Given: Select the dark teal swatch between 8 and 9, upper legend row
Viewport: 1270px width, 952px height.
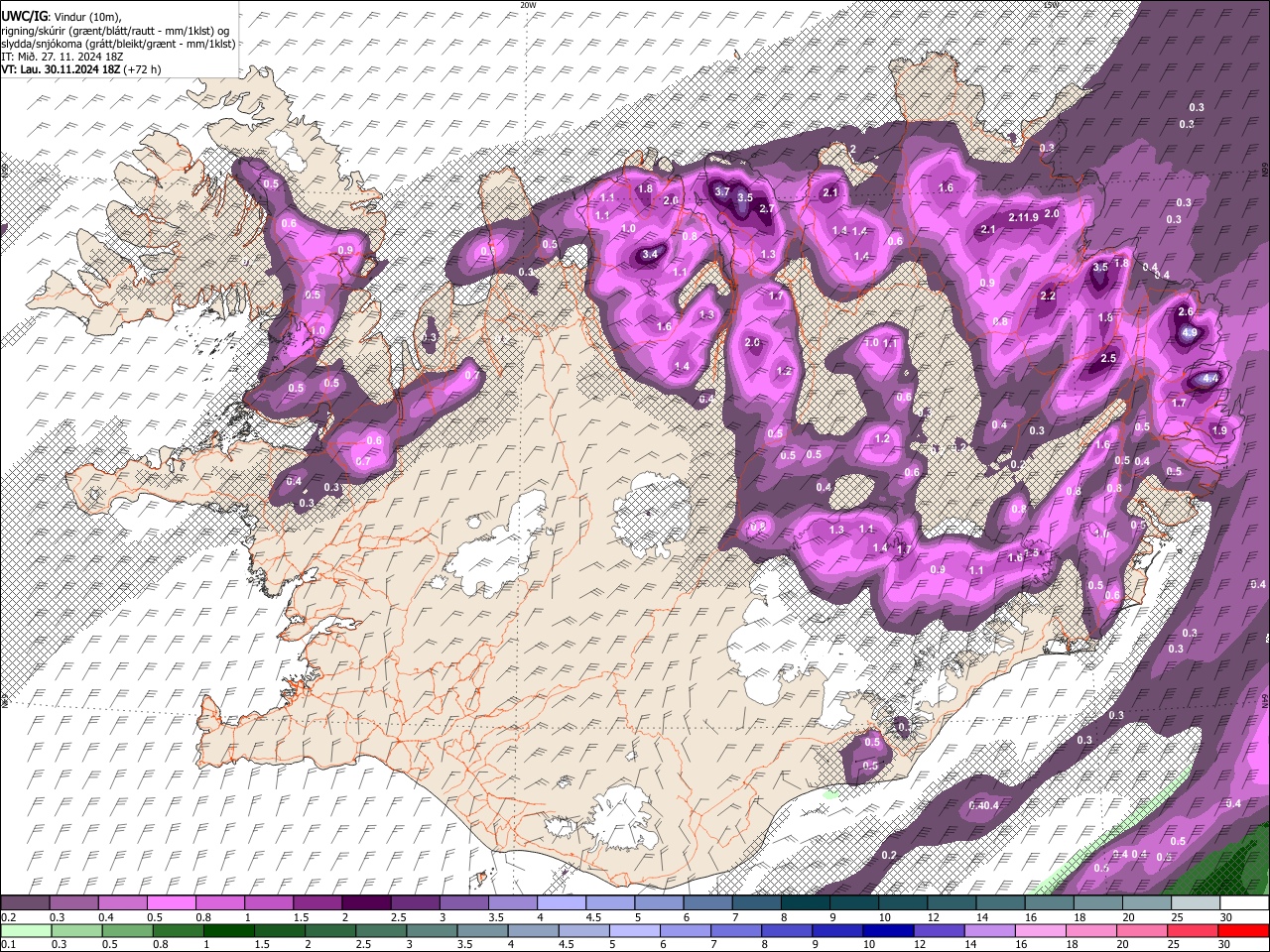Looking at the screenshot, I should point(806,903).
